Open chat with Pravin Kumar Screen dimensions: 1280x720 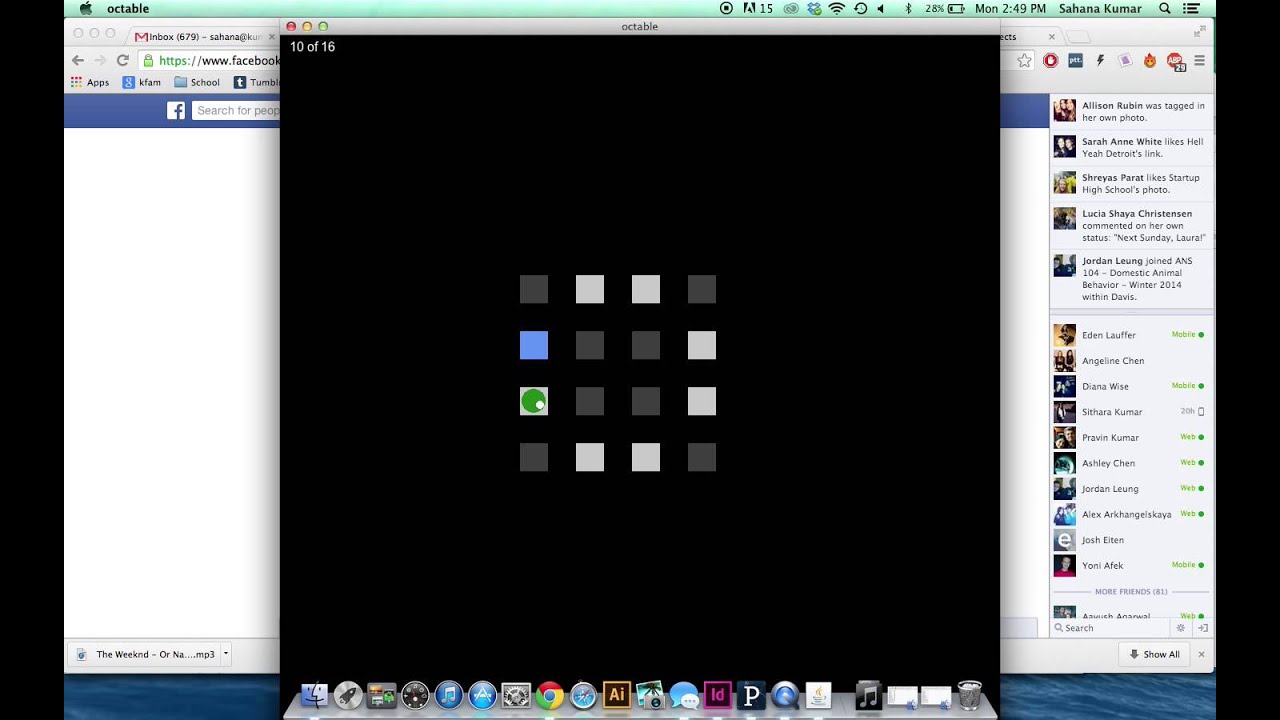[1130, 437]
